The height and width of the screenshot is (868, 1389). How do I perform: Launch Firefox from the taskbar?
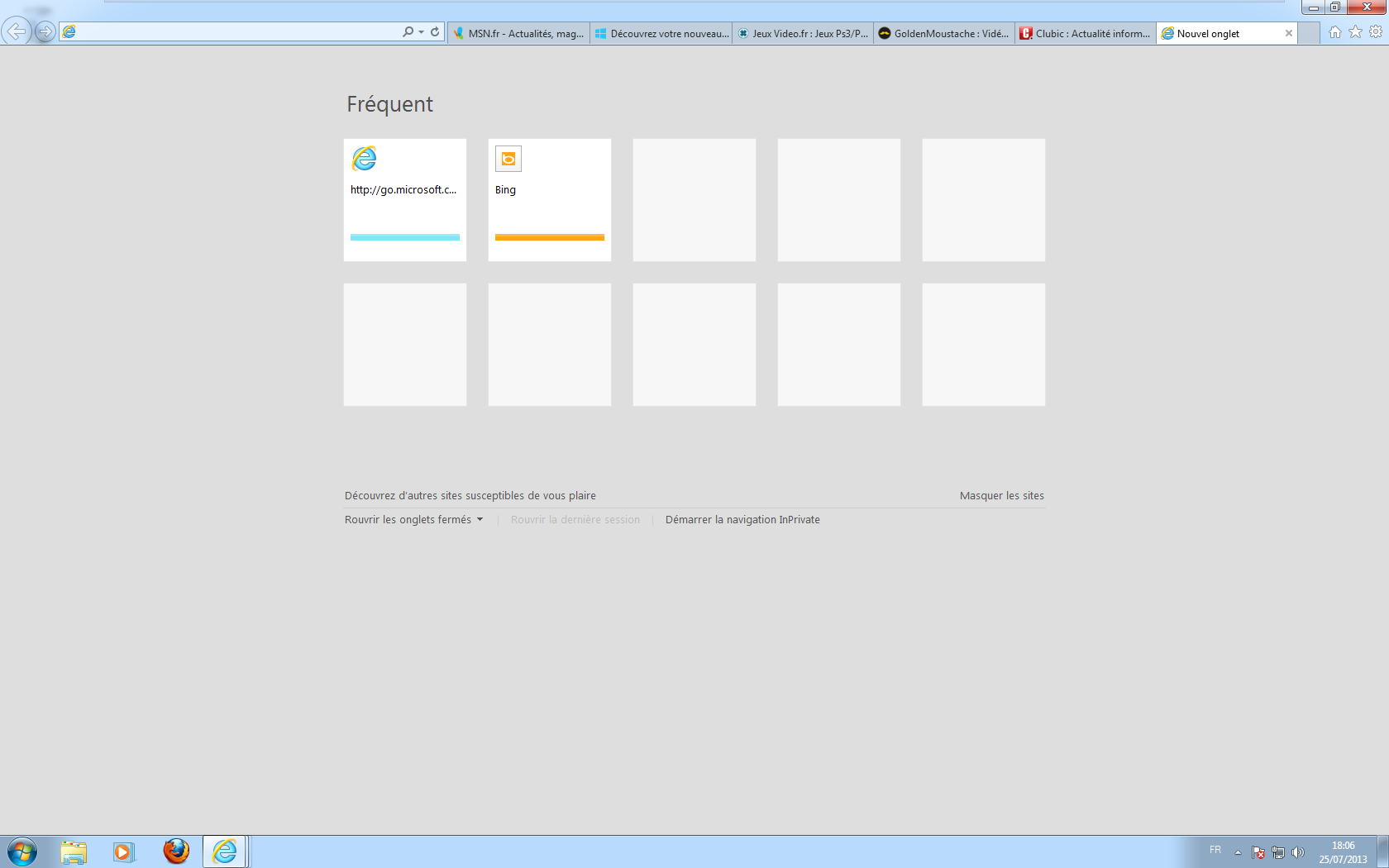tap(175, 851)
